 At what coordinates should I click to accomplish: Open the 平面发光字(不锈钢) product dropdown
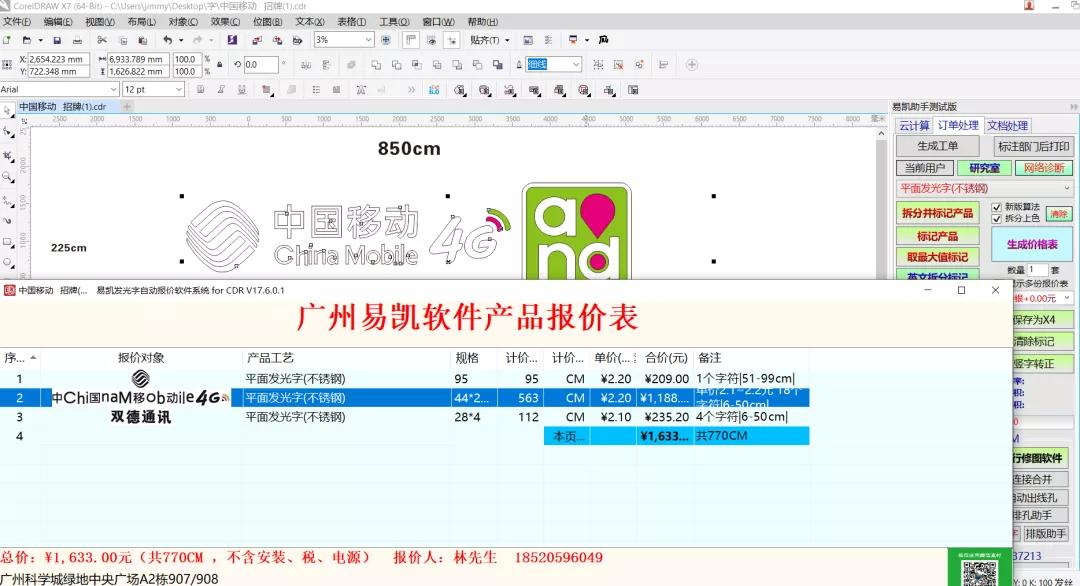(x=1064, y=187)
